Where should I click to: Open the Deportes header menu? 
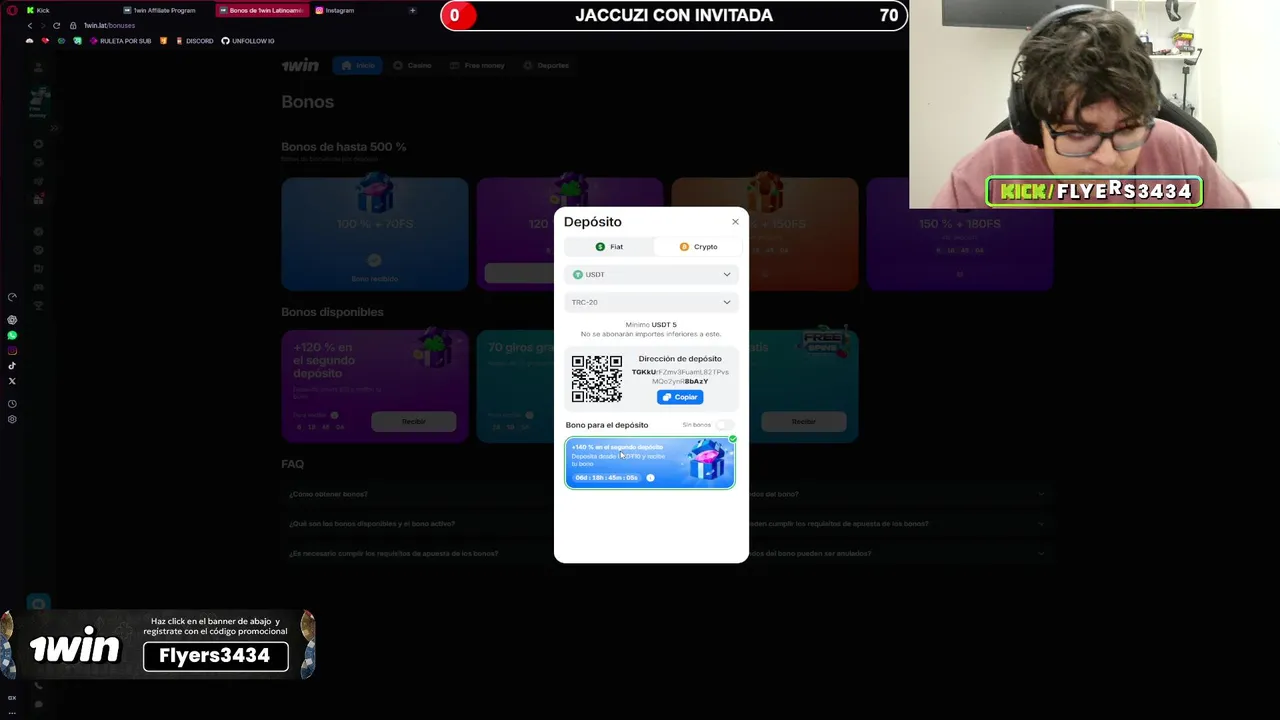(x=546, y=65)
